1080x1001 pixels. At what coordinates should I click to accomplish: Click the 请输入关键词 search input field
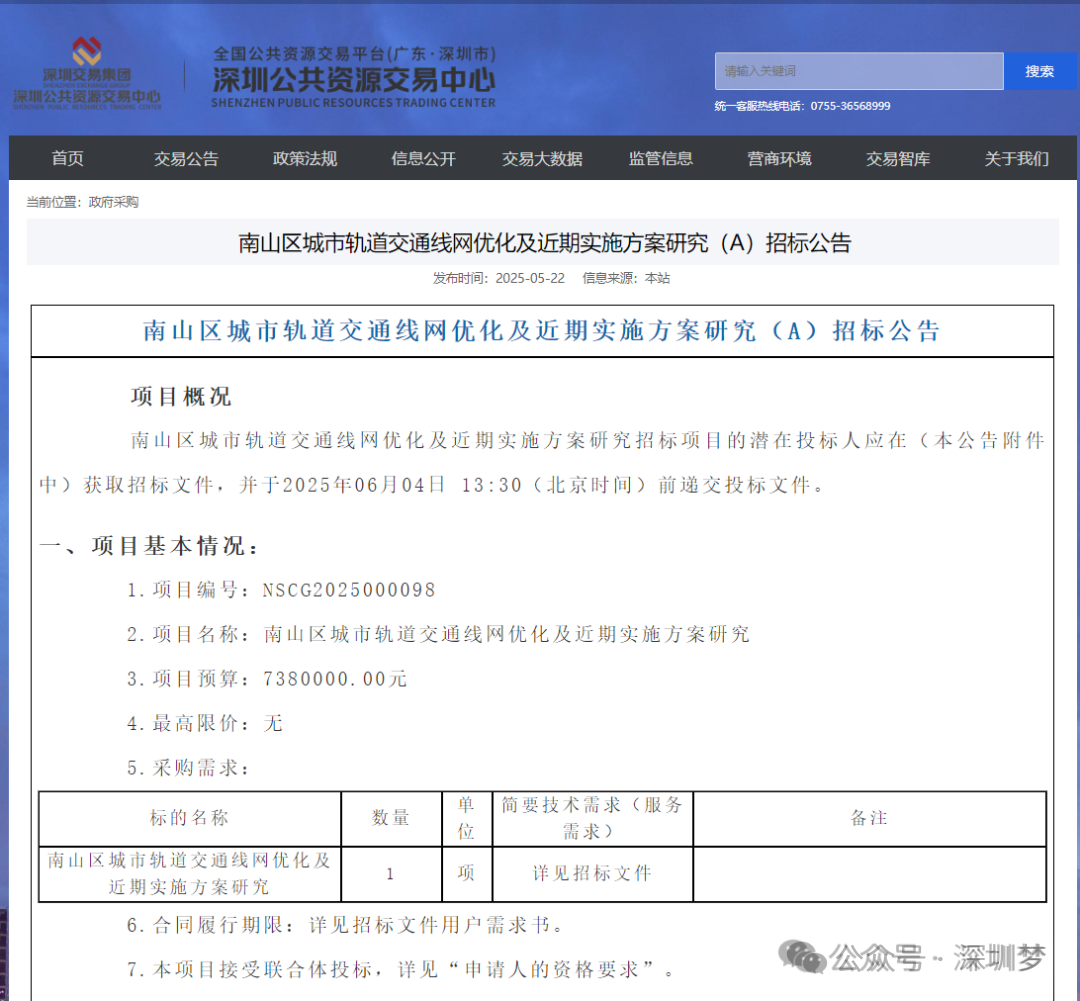[x=858, y=71]
